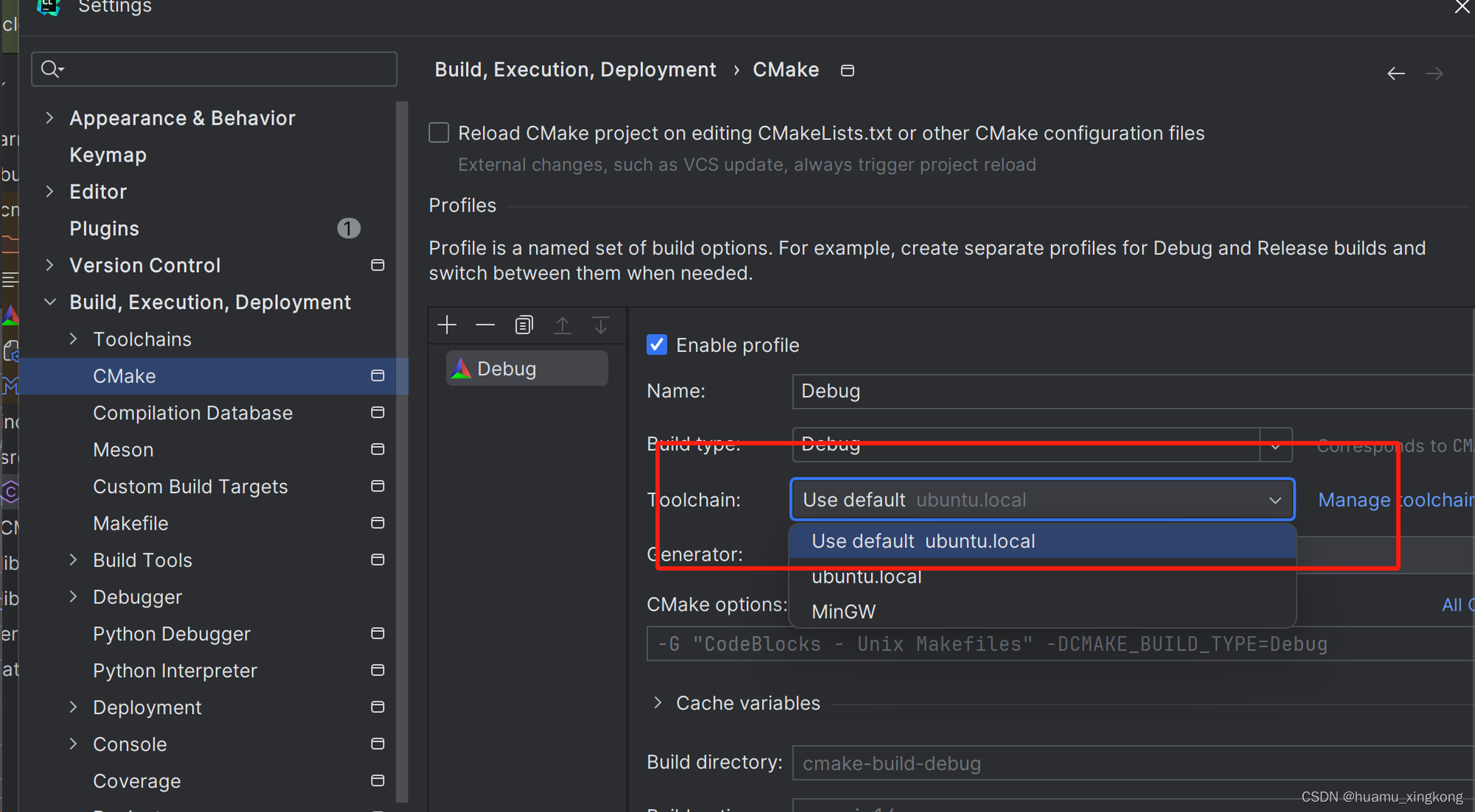Image resolution: width=1475 pixels, height=812 pixels.
Task: Open the Toolchains settings page
Action: [142, 339]
